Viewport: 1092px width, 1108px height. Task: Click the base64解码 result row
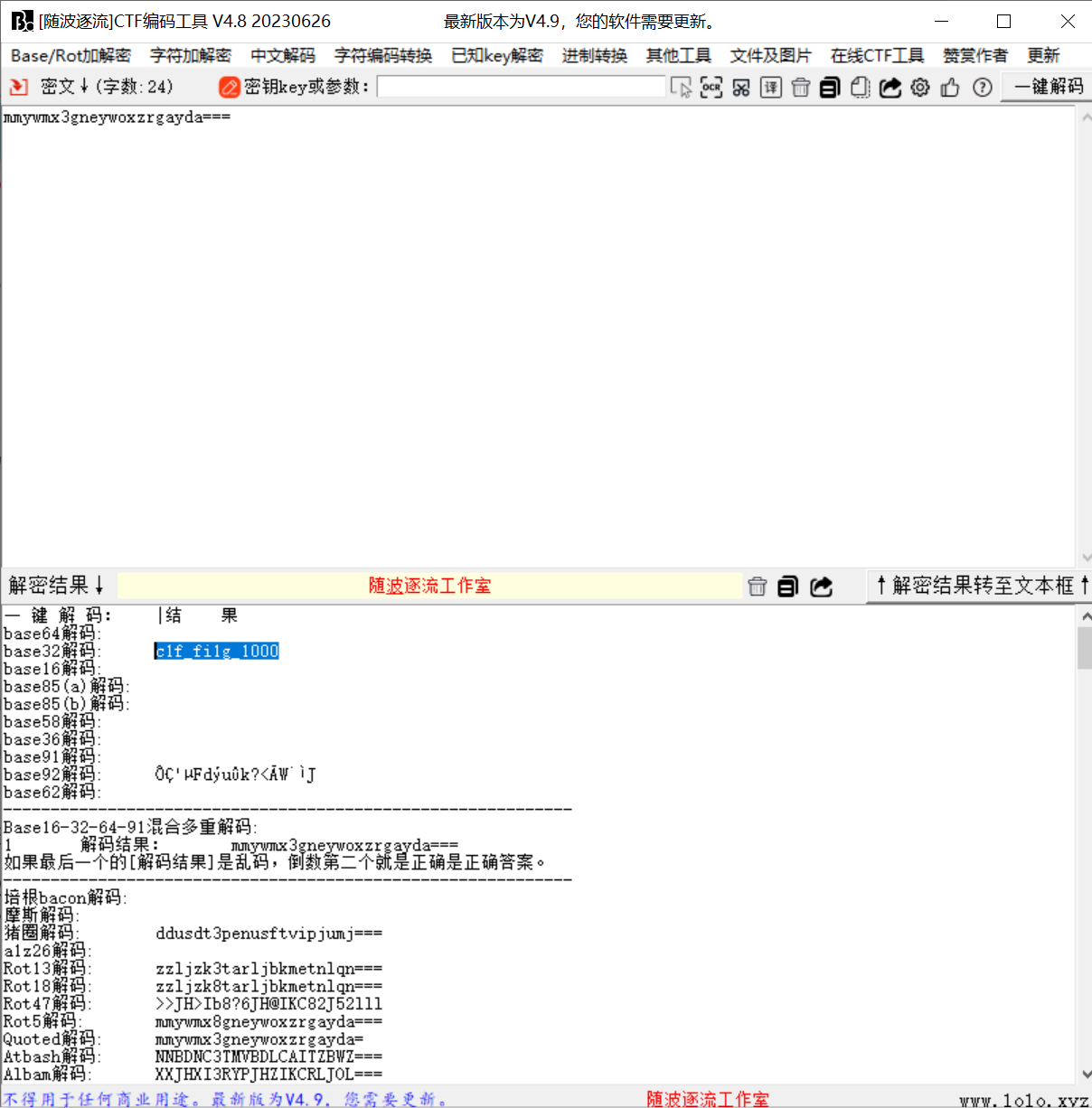pyautogui.click(x=52, y=634)
